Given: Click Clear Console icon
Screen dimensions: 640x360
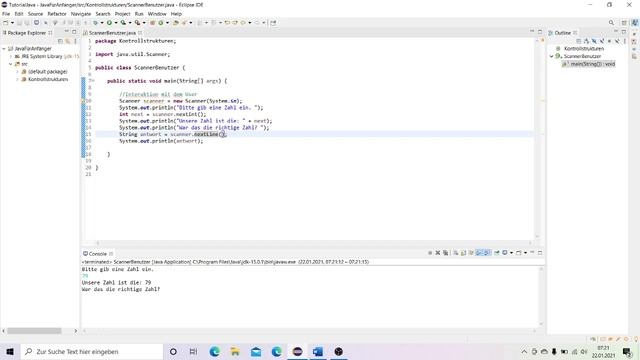Looking at the screenshot, I should [x=456, y=253].
